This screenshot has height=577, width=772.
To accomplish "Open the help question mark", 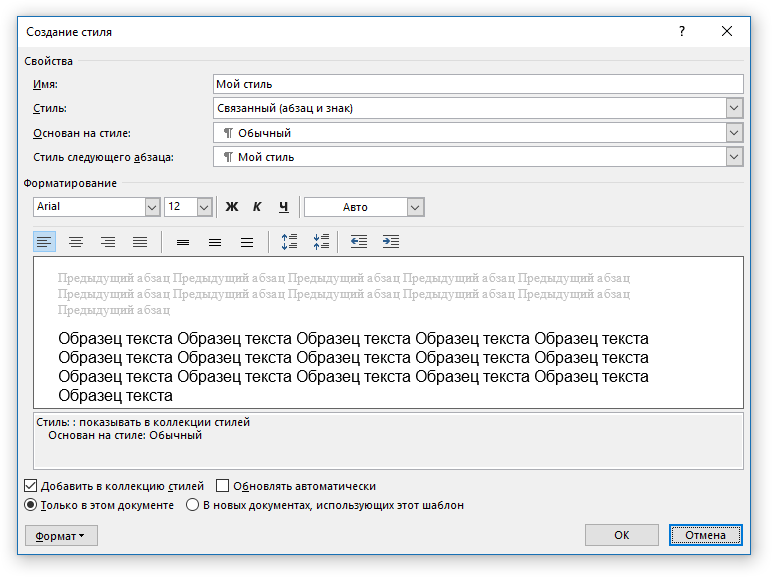I will pyautogui.click(x=682, y=32).
